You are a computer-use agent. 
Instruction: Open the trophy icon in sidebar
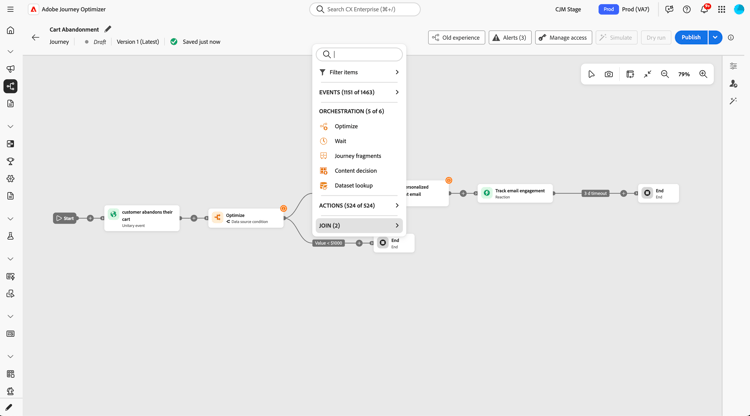point(10,161)
